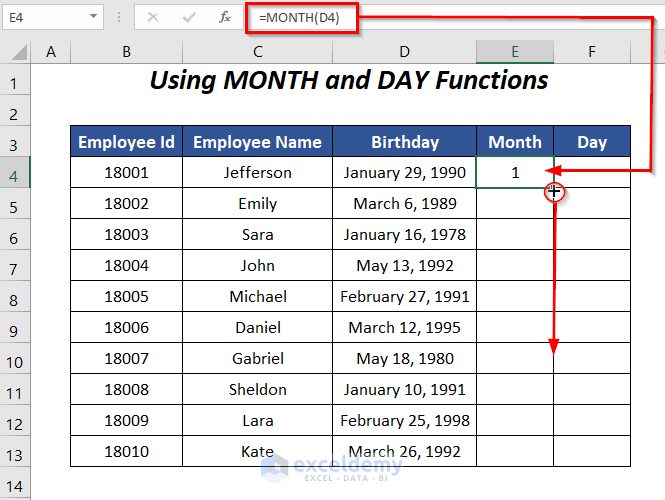
Task: Select cell 'January 29, 1990'
Action: pos(405,172)
